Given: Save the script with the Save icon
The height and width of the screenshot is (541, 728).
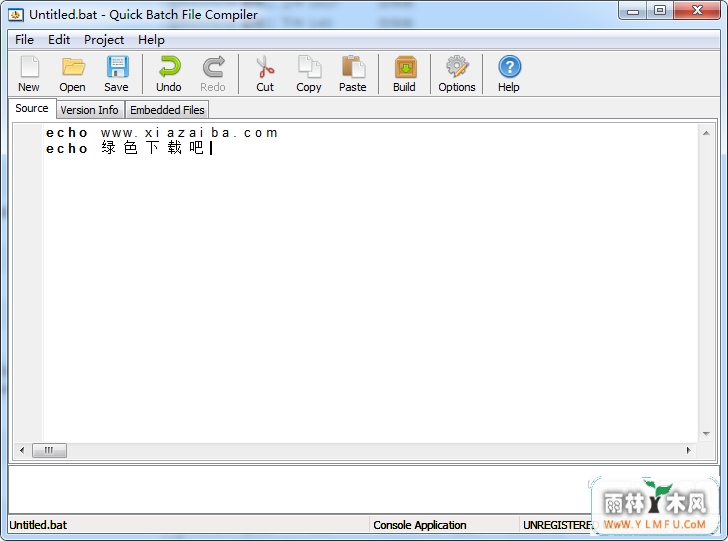Looking at the screenshot, I should coord(117,74).
